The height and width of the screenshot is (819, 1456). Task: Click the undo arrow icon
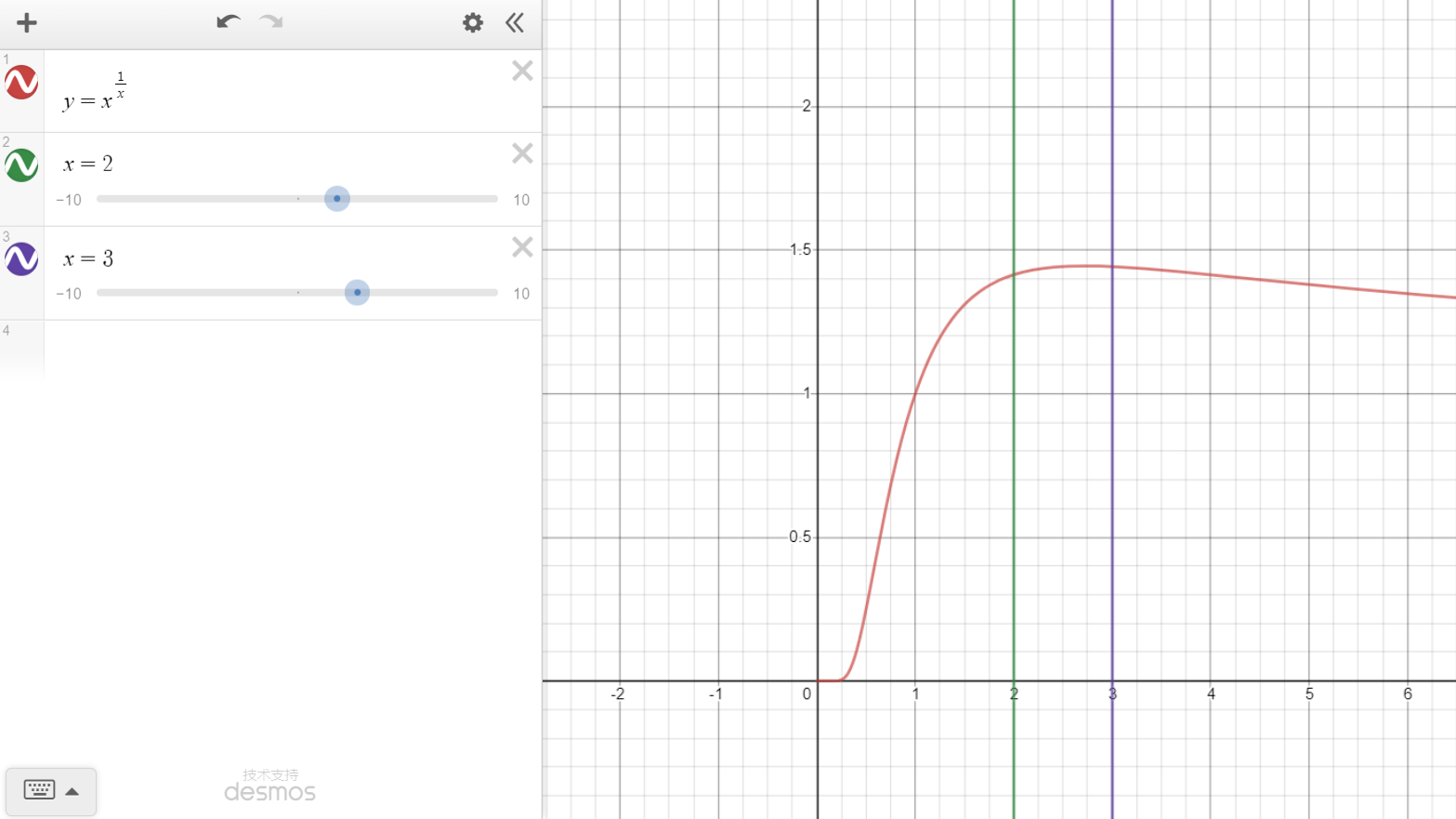pos(228,22)
